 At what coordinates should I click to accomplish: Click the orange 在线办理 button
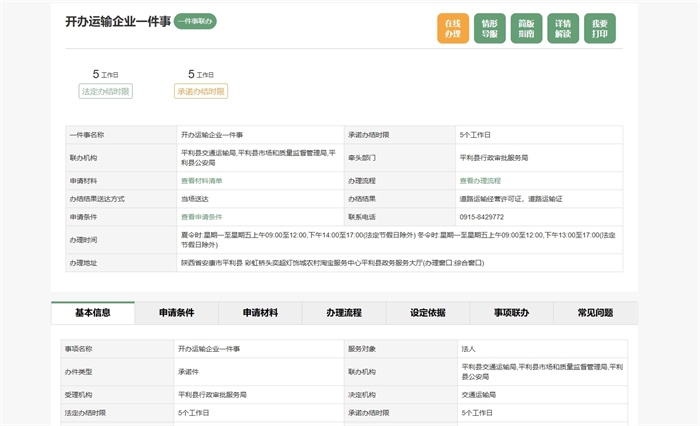tap(453, 28)
